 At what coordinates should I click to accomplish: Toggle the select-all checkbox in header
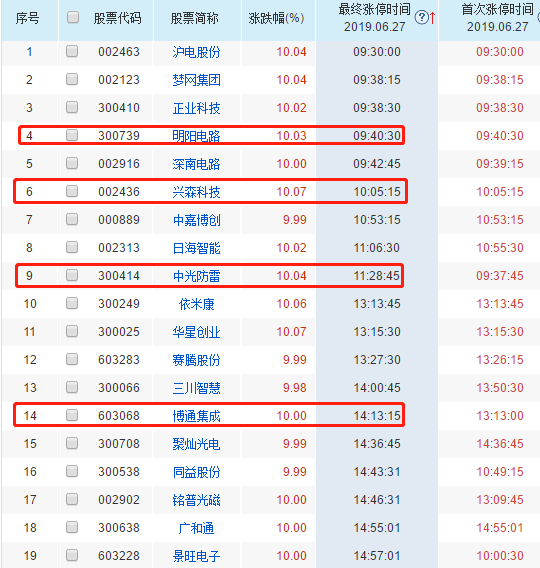point(73,17)
